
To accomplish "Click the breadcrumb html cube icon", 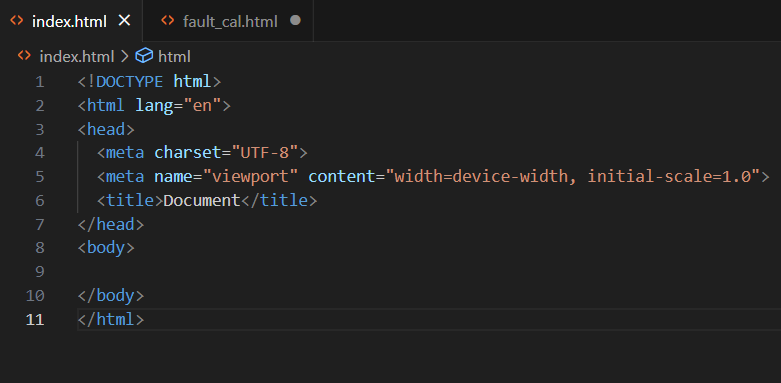I will pyautogui.click(x=144, y=56).
